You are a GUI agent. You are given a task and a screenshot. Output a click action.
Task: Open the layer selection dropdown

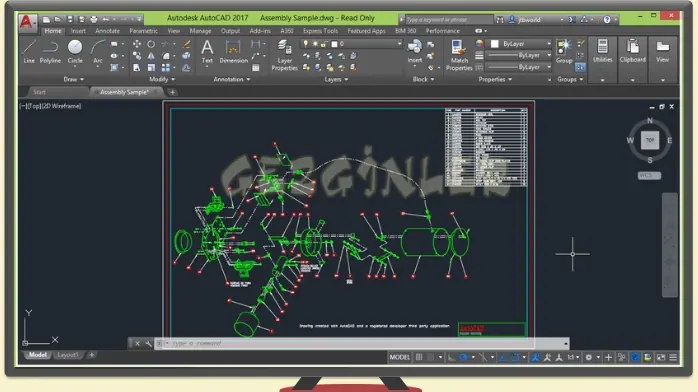[351, 44]
